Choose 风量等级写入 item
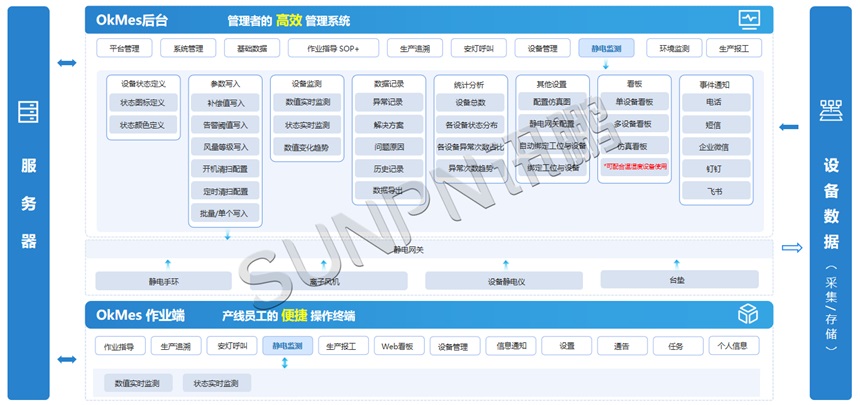Image resolution: width=860 pixels, height=405 pixels. [x=225, y=147]
